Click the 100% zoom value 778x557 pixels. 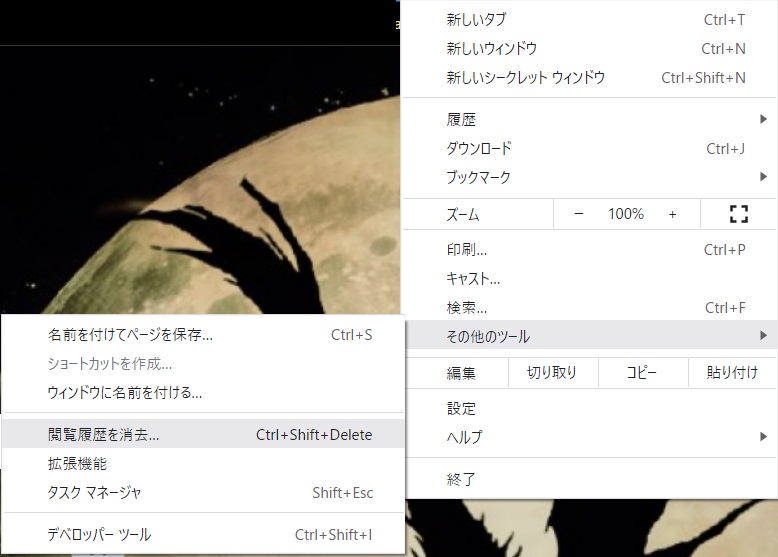tap(626, 214)
